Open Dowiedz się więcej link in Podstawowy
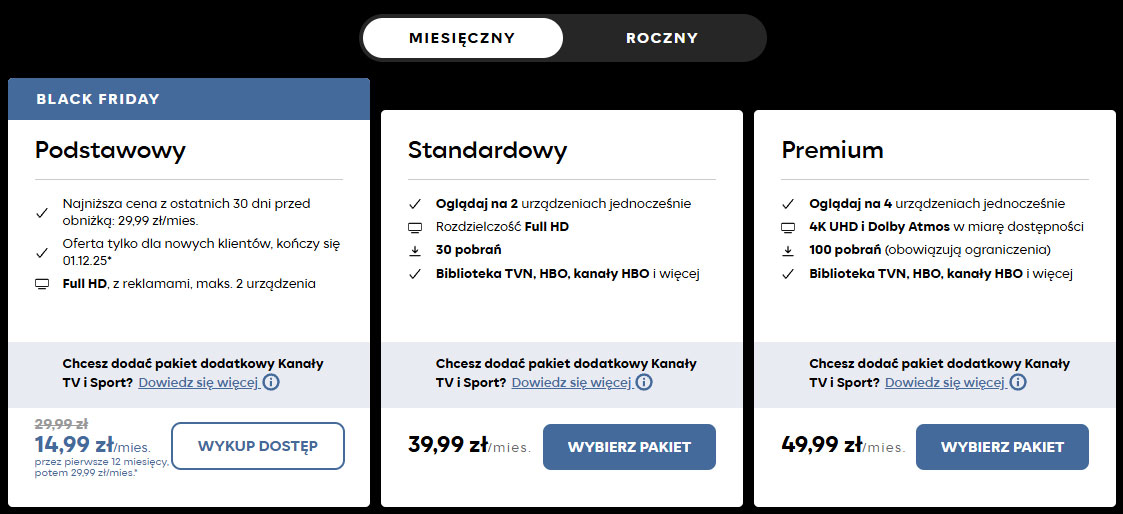 (198, 382)
